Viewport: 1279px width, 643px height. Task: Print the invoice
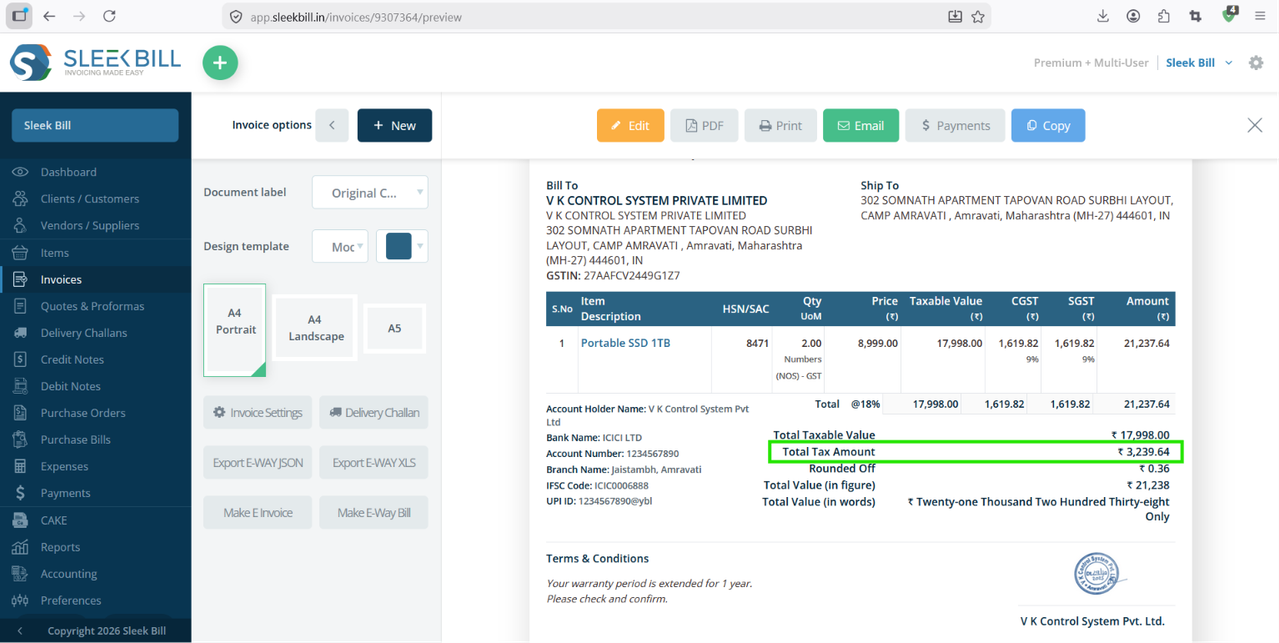point(781,125)
